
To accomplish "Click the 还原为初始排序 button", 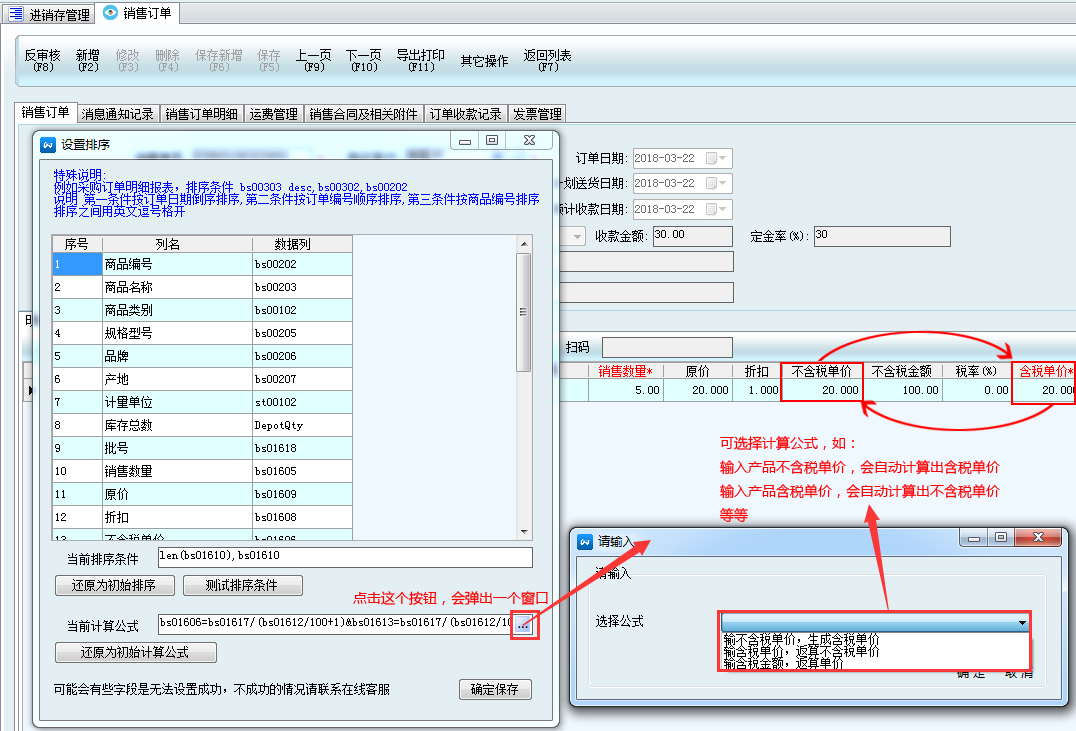I will pyautogui.click(x=115, y=585).
